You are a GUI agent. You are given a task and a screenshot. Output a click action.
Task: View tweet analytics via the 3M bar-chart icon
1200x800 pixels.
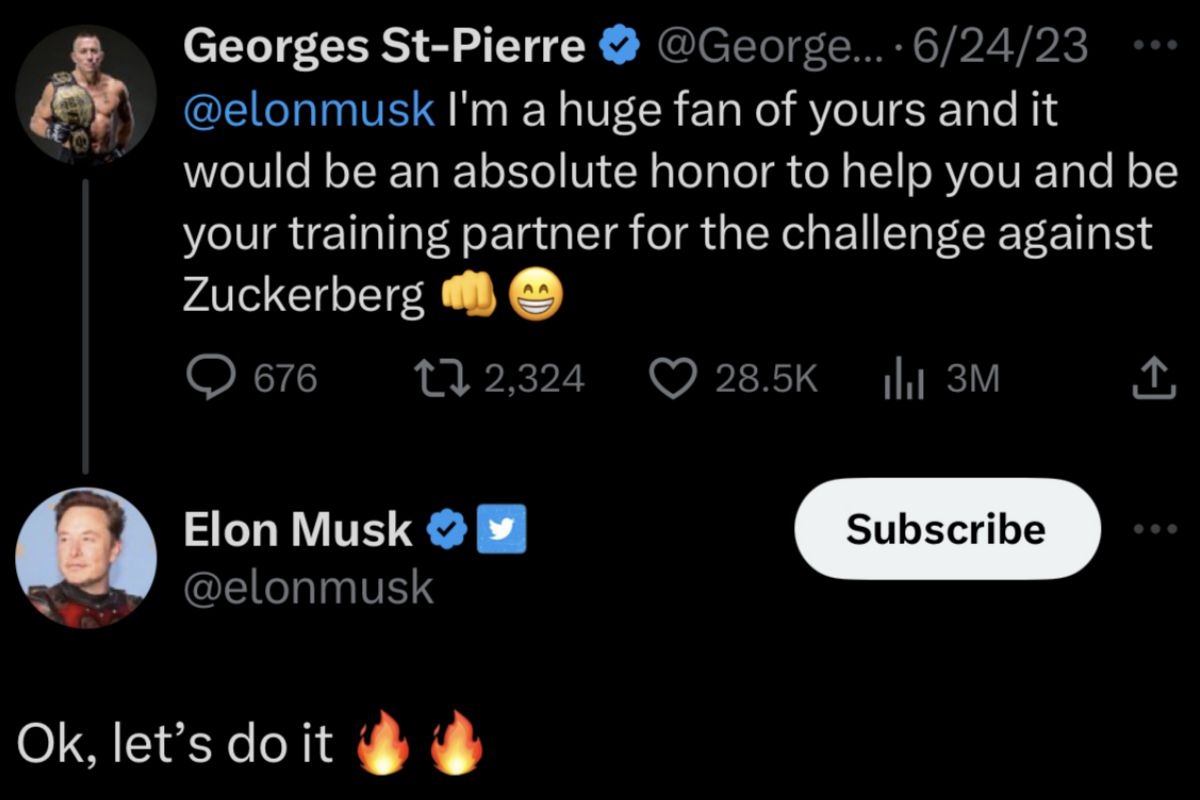(x=903, y=379)
